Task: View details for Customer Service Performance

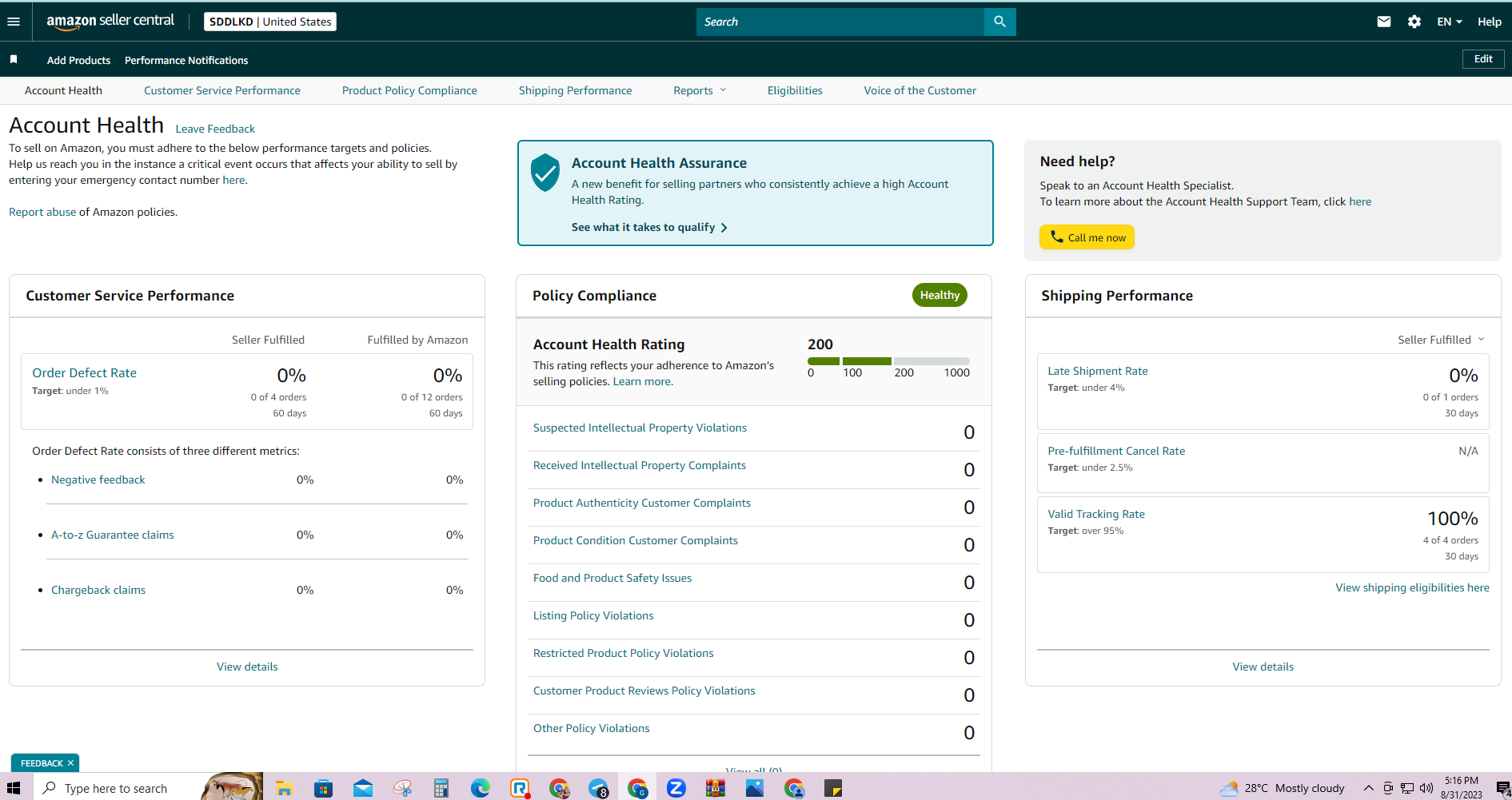Action: [x=247, y=667]
